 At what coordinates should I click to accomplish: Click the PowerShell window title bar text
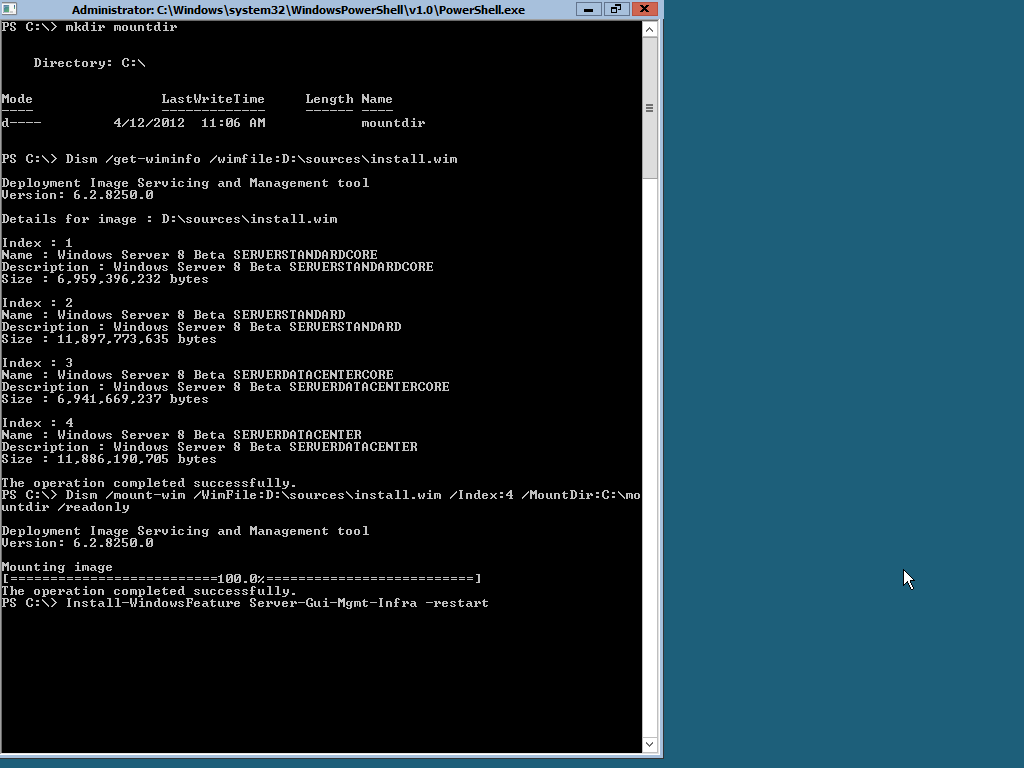click(298, 10)
